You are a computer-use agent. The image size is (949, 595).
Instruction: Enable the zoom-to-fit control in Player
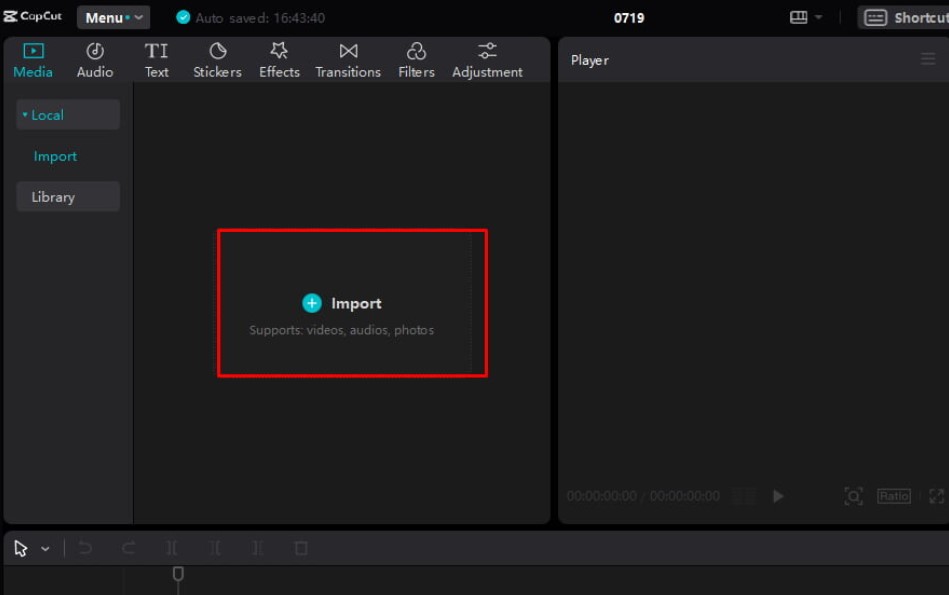(853, 496)
